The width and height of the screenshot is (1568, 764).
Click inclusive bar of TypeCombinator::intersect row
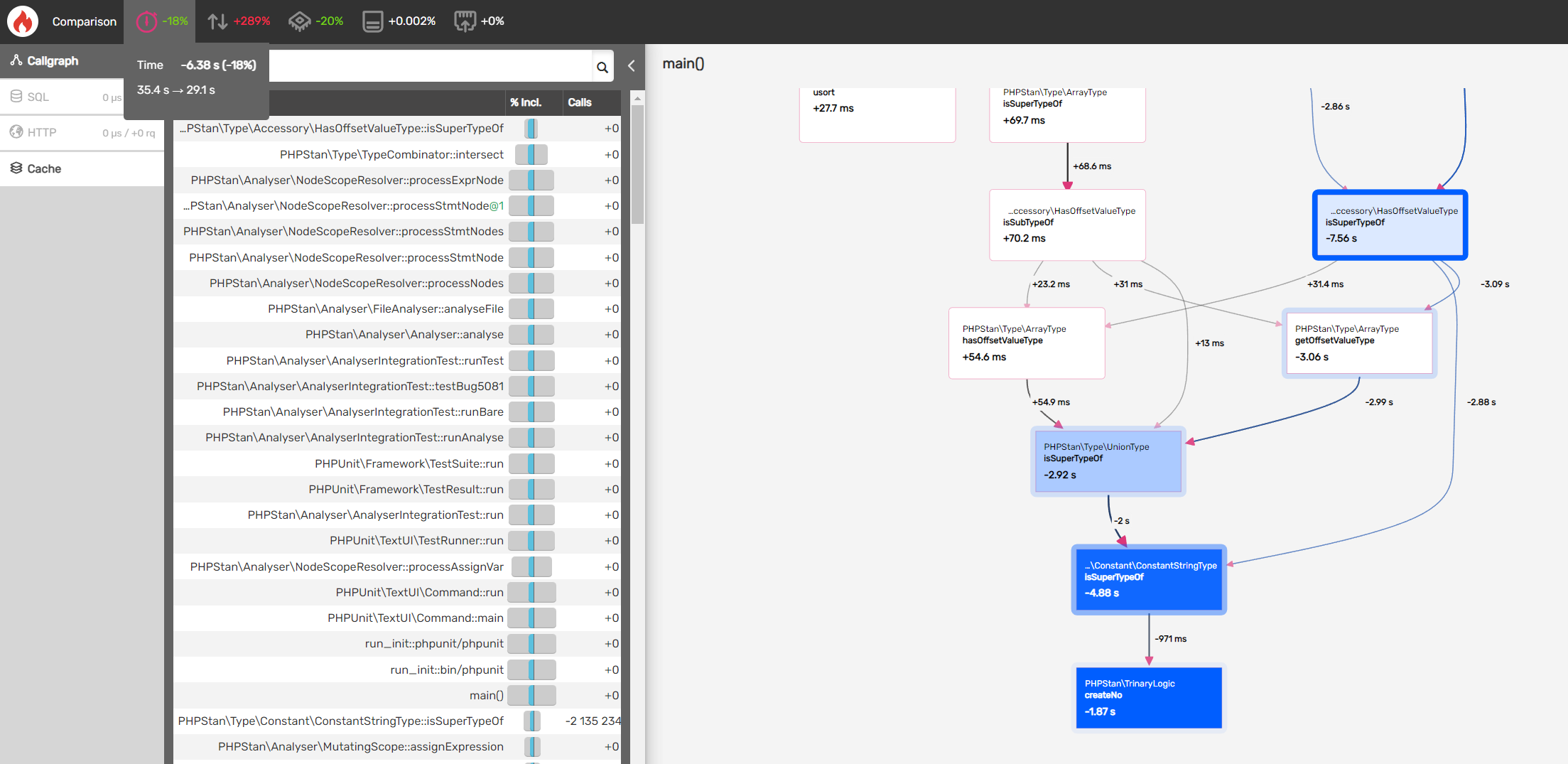[x=531, y=154]
